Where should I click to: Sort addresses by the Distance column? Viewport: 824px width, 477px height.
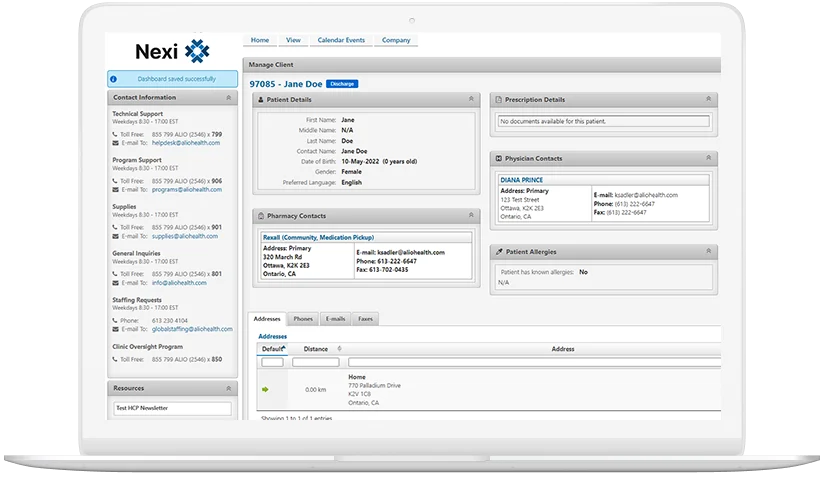[316, 349]
